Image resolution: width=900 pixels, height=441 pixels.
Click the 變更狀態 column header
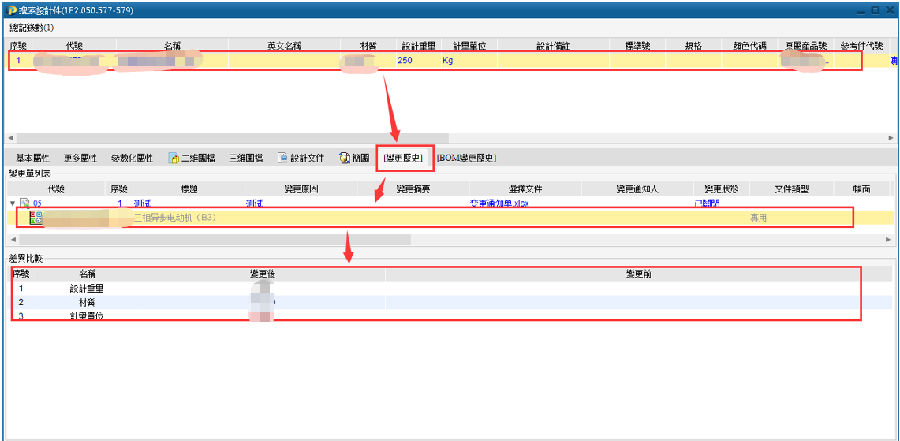(722, 188)
